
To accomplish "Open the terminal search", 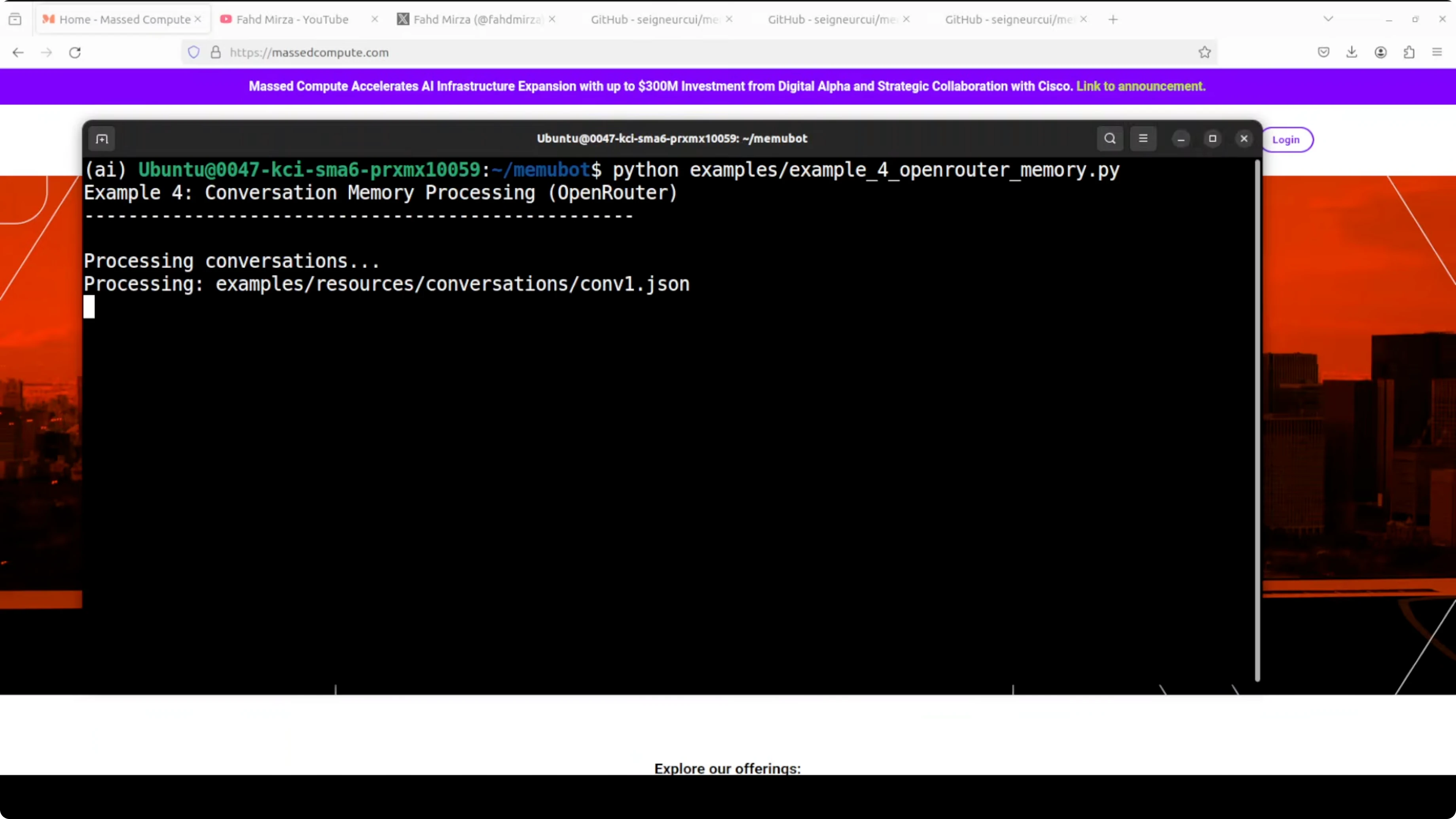I will click(x=1109, y=138).
